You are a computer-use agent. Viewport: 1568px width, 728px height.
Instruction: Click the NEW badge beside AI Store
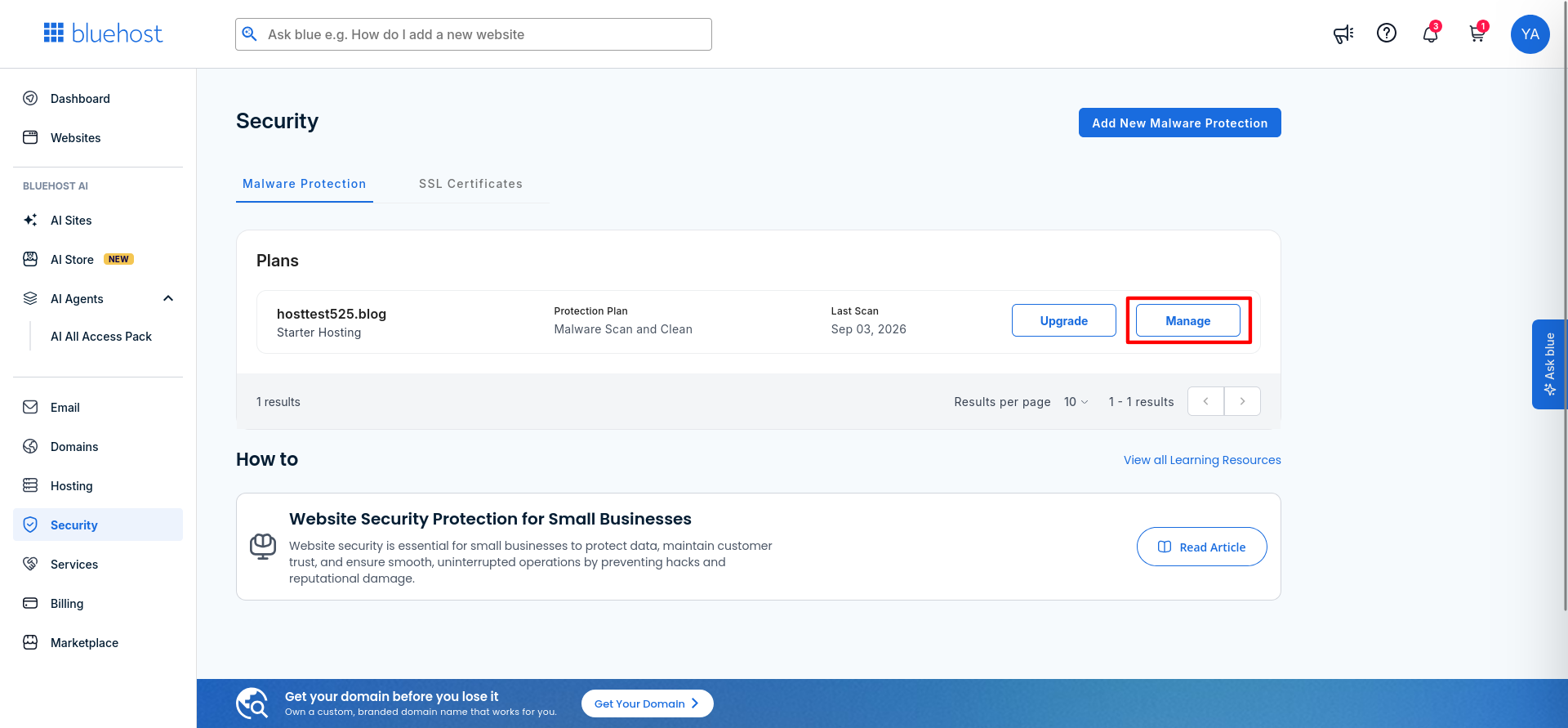pyautogui.click(x=119, y=259)
